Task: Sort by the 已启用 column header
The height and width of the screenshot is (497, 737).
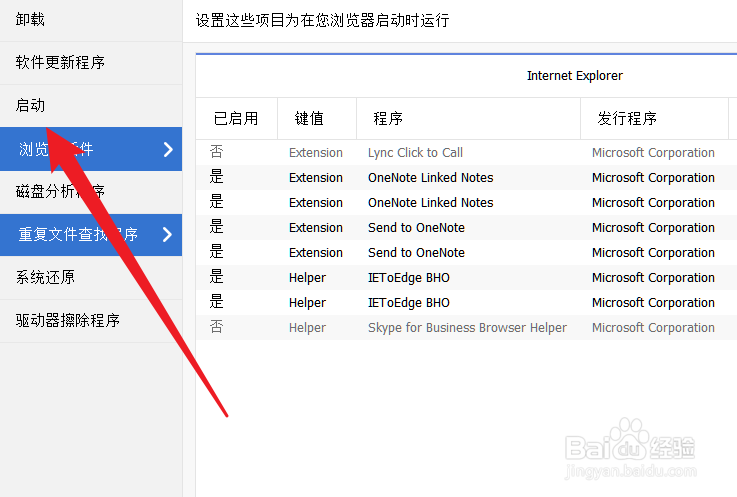Action: [236, 118]
